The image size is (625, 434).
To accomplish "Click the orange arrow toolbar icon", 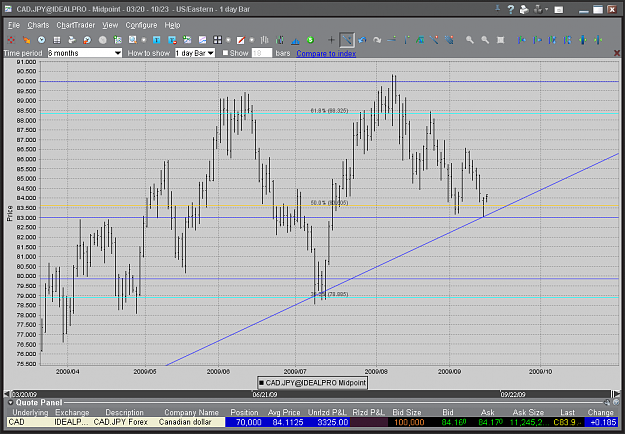I will coord(26,40).
